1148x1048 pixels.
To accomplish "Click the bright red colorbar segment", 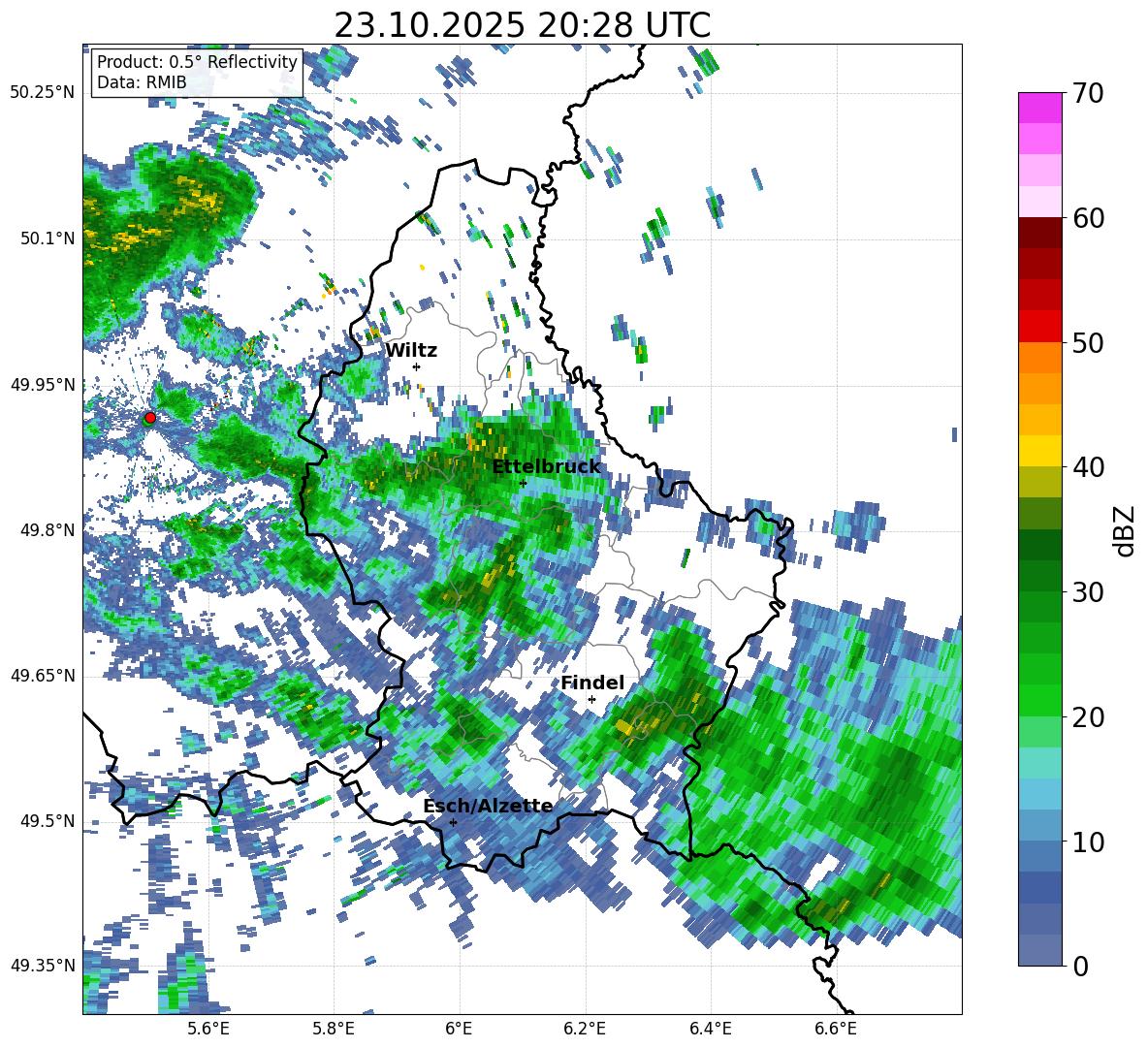I will 1039,327.
